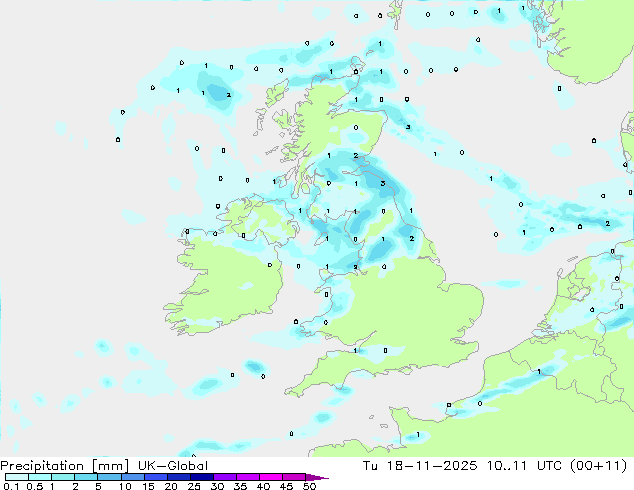Viewport: 634px width, 490px height.
Task: Click the "2" value in the Atlantic northwest of the Hebrides
Action: click(228, 95)
